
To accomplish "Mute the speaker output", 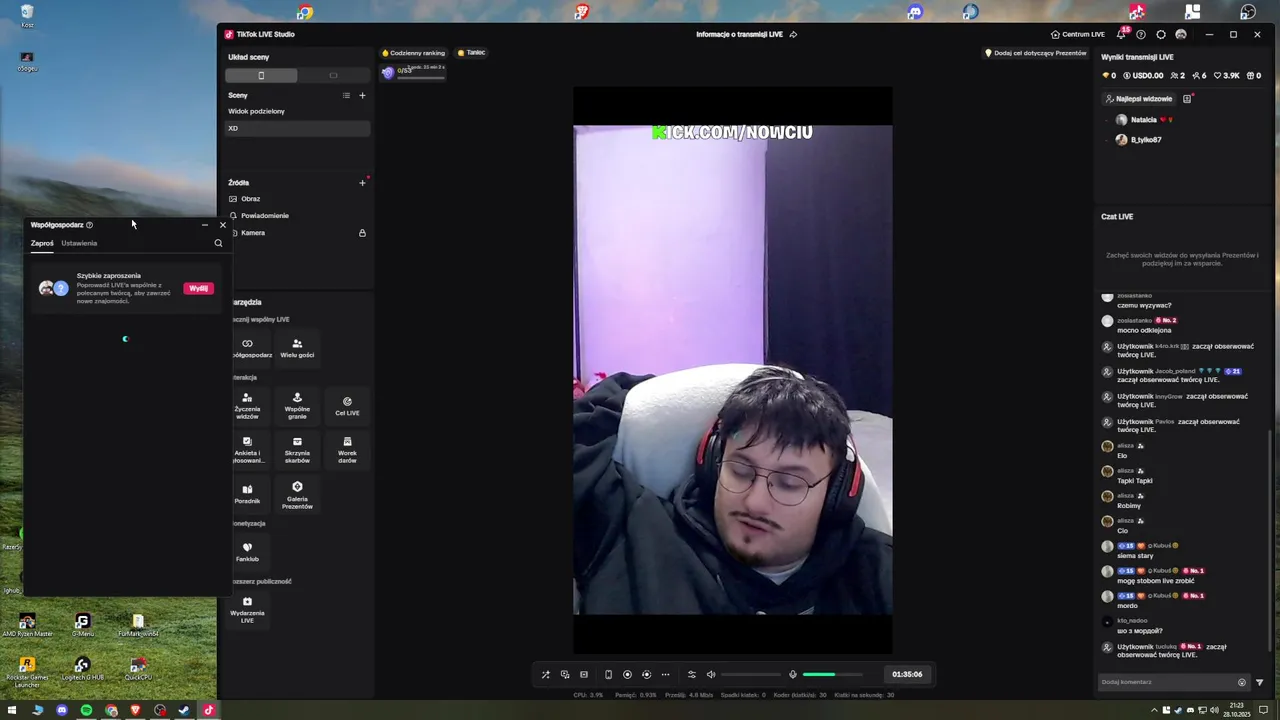I will 711,674.
